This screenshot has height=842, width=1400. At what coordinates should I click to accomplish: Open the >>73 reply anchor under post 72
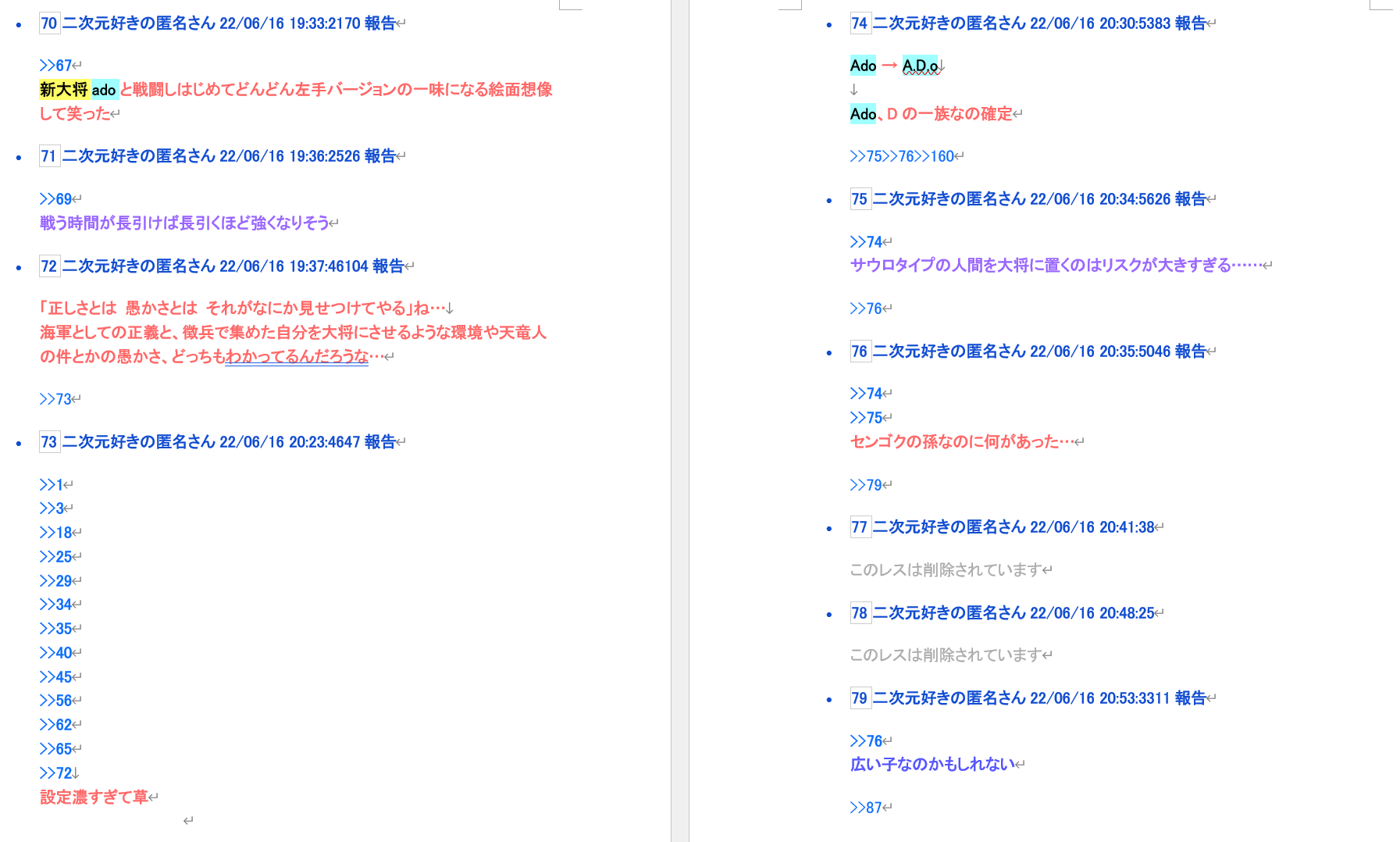tap(55, 399)
